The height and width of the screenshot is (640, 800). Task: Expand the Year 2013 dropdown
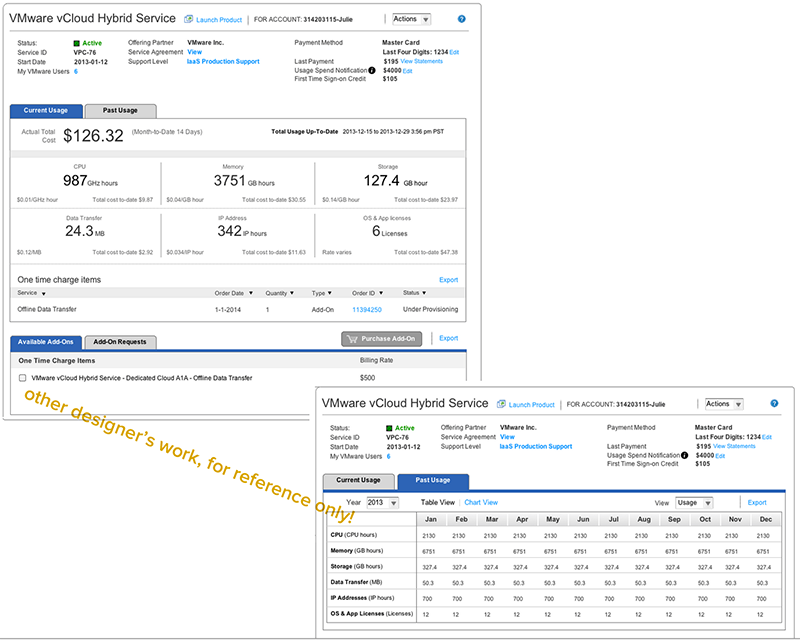click(382, 502)
